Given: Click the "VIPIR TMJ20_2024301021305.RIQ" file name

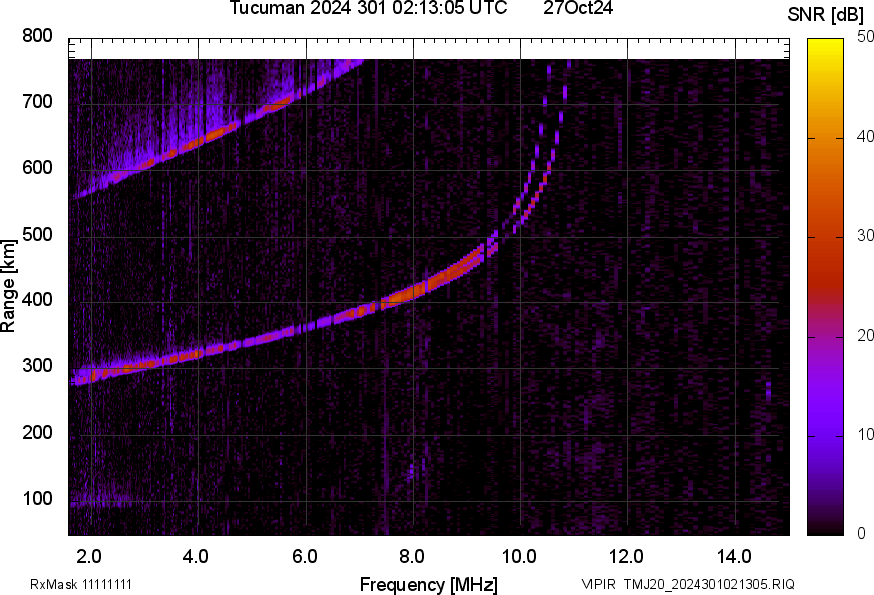Looking at the screenshot, I should [688, 585].
